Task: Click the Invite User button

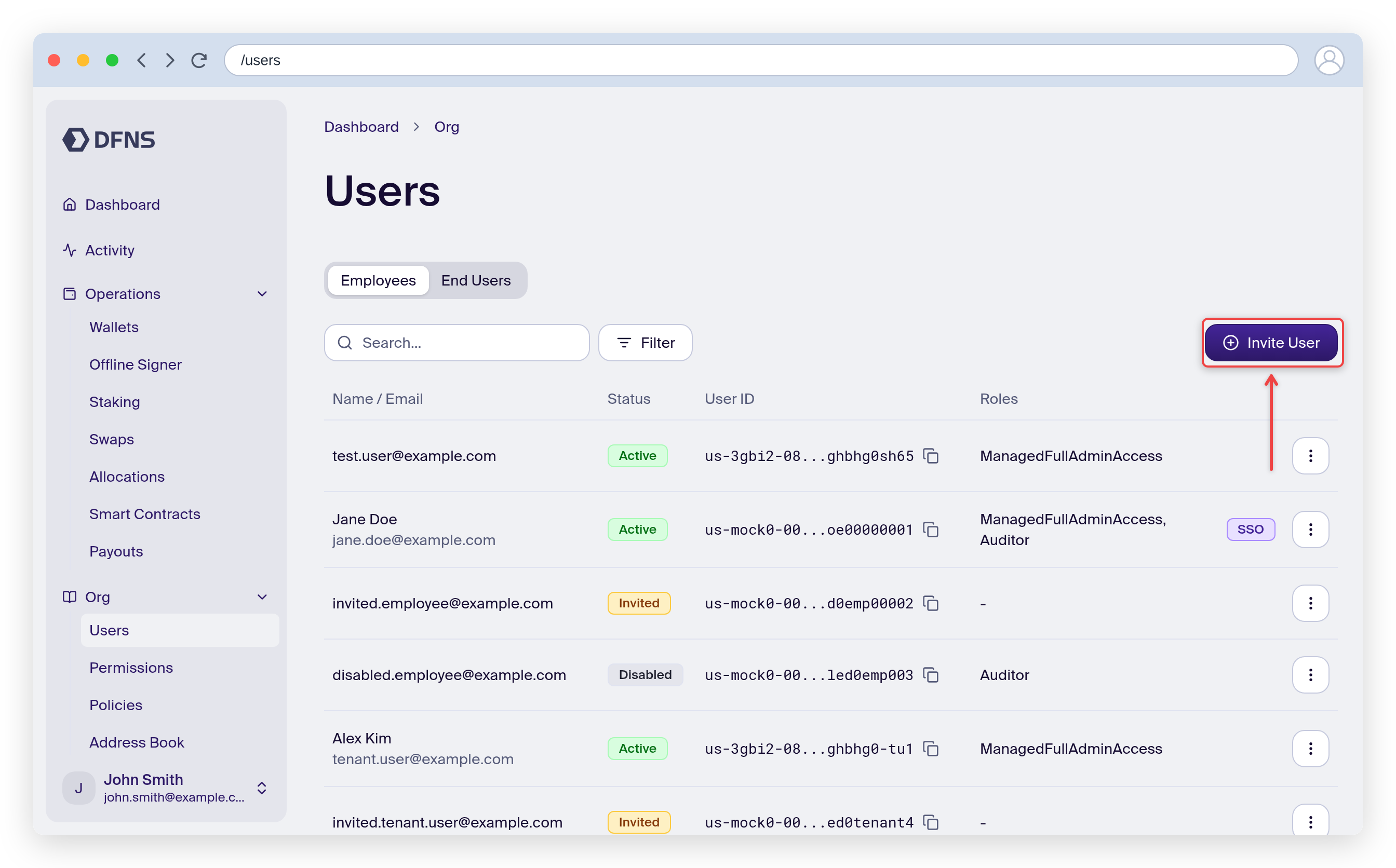Action: tap(1271, 343)
